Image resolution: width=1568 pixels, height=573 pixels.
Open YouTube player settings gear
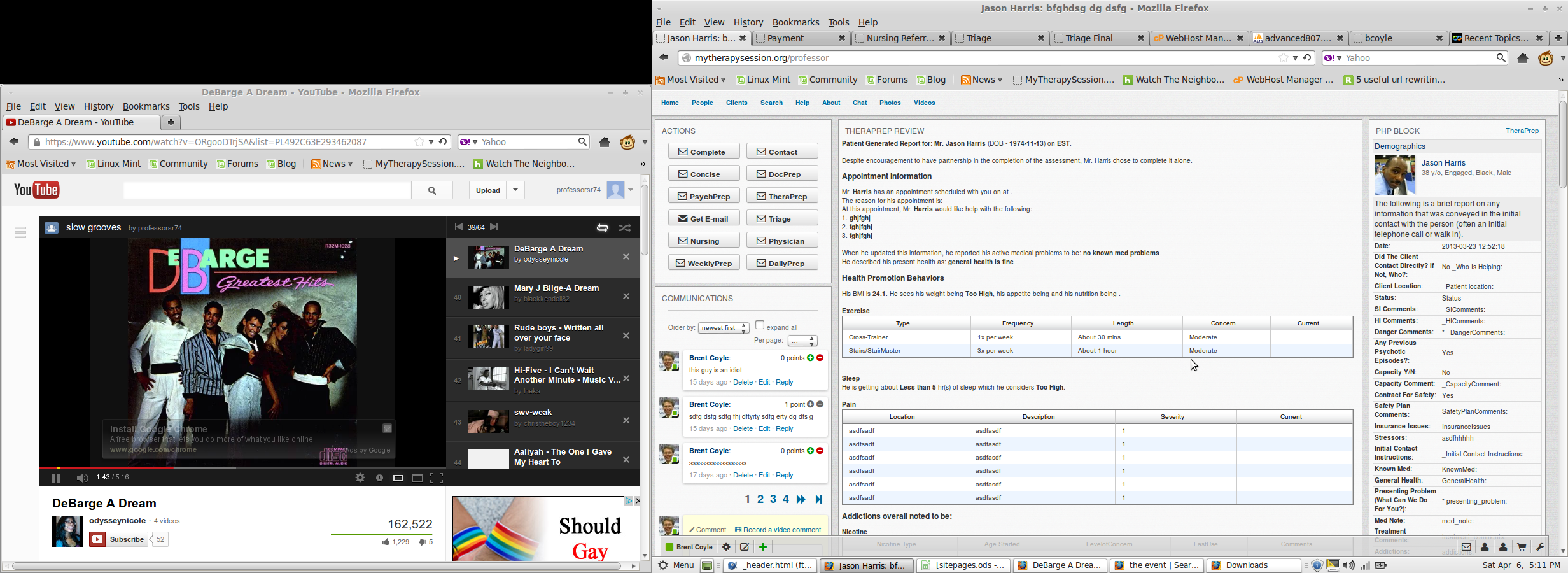click(360, 478)
